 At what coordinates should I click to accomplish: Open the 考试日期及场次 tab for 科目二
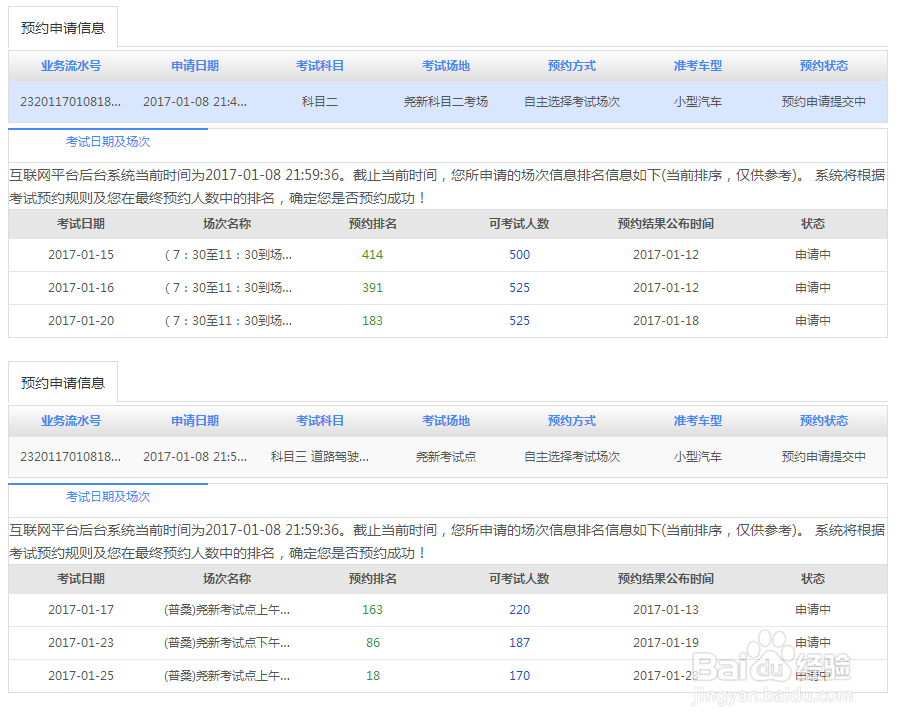[109, 141]
